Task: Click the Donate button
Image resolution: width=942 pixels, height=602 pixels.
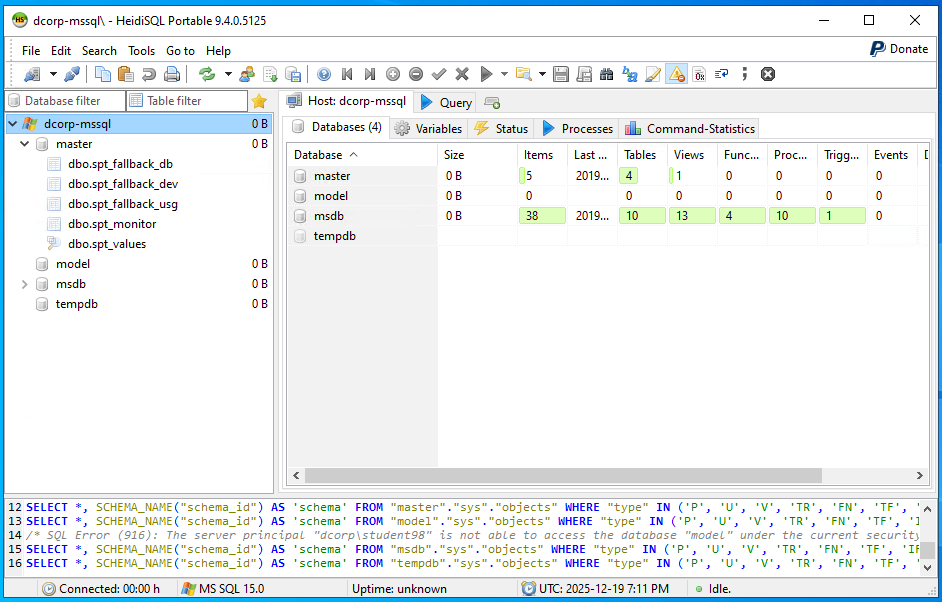Action: (898, 48)
